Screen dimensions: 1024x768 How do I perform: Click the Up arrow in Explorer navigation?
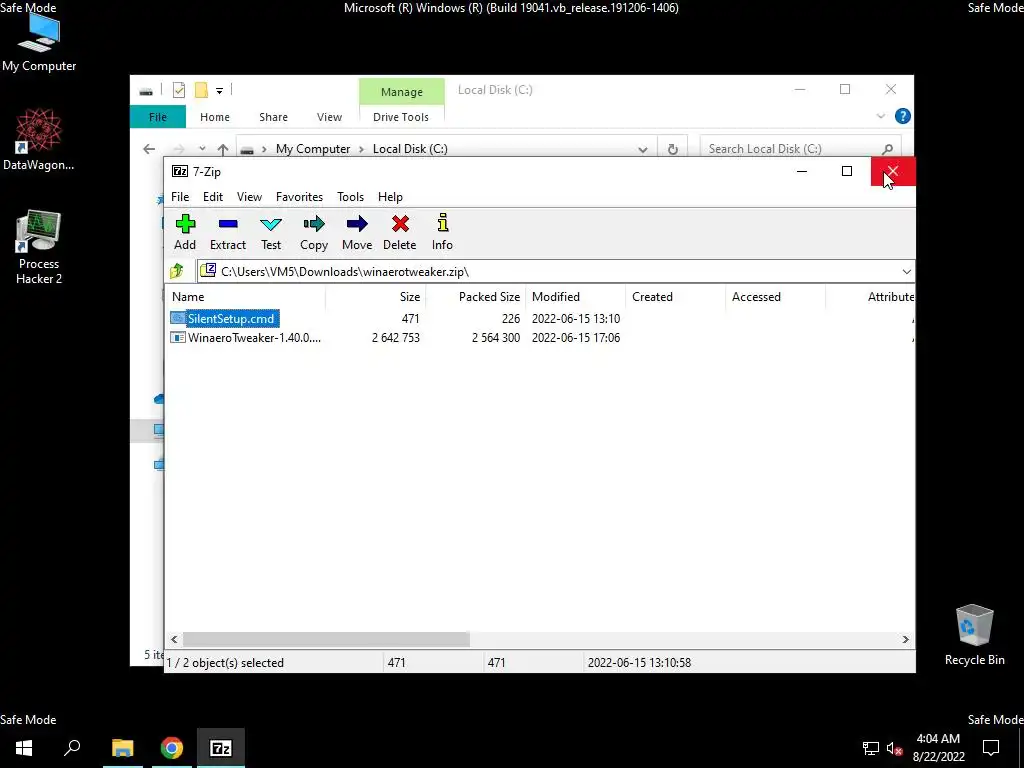[x=223, y=149]
